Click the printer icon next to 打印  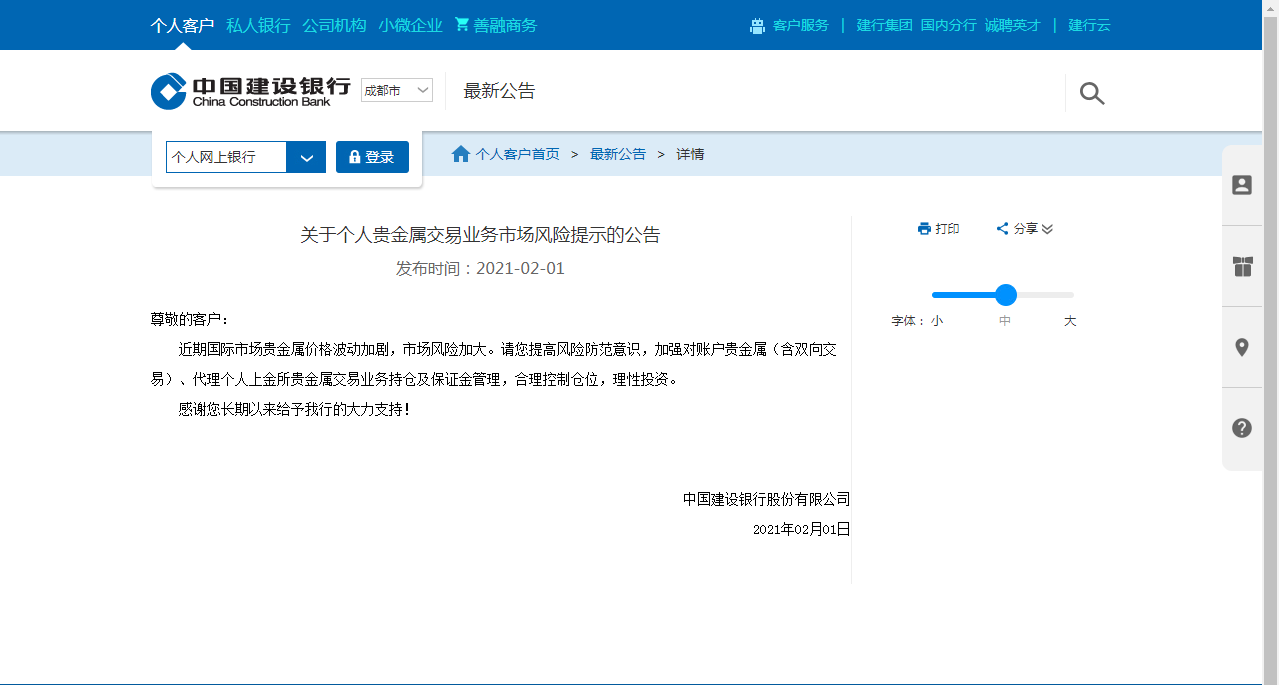click(x=923, y=228)
